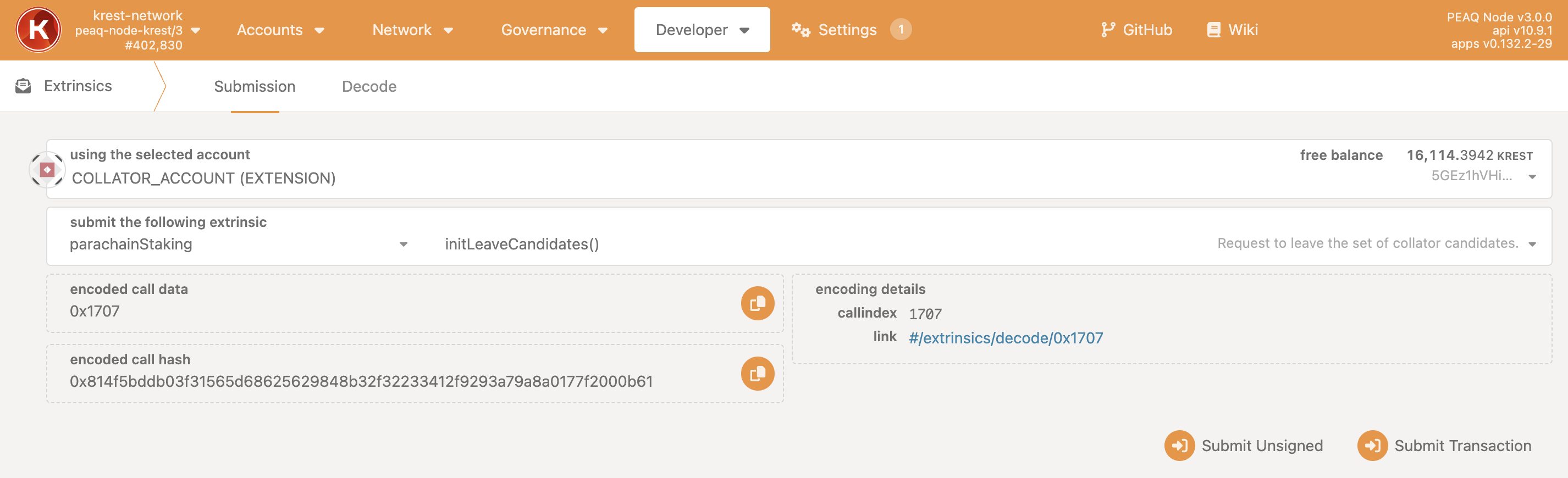The image size is (1568, 478).
Task: Click the Krest network logo icon
Action: pyautogui.click(x=38, y=30)
